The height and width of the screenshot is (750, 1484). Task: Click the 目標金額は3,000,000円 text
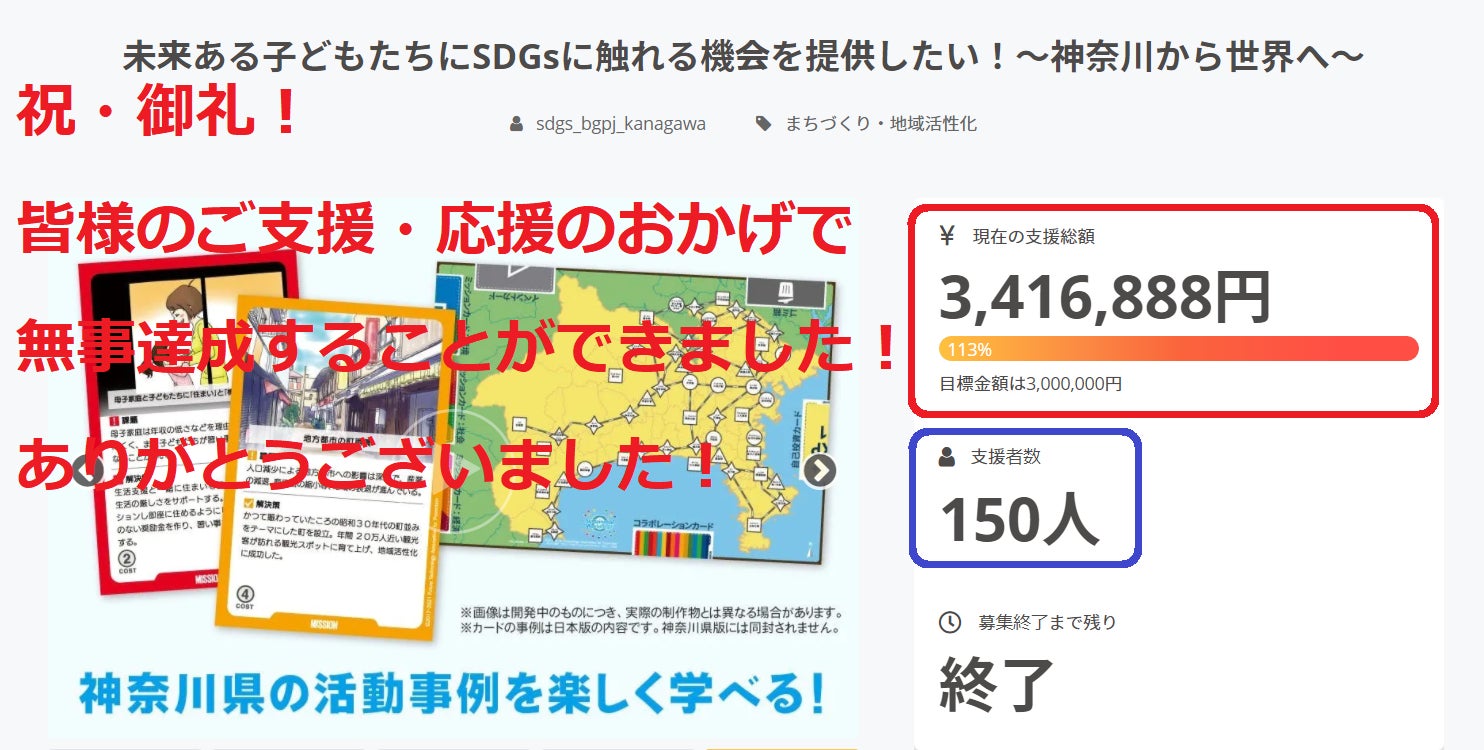point(1030,384)
